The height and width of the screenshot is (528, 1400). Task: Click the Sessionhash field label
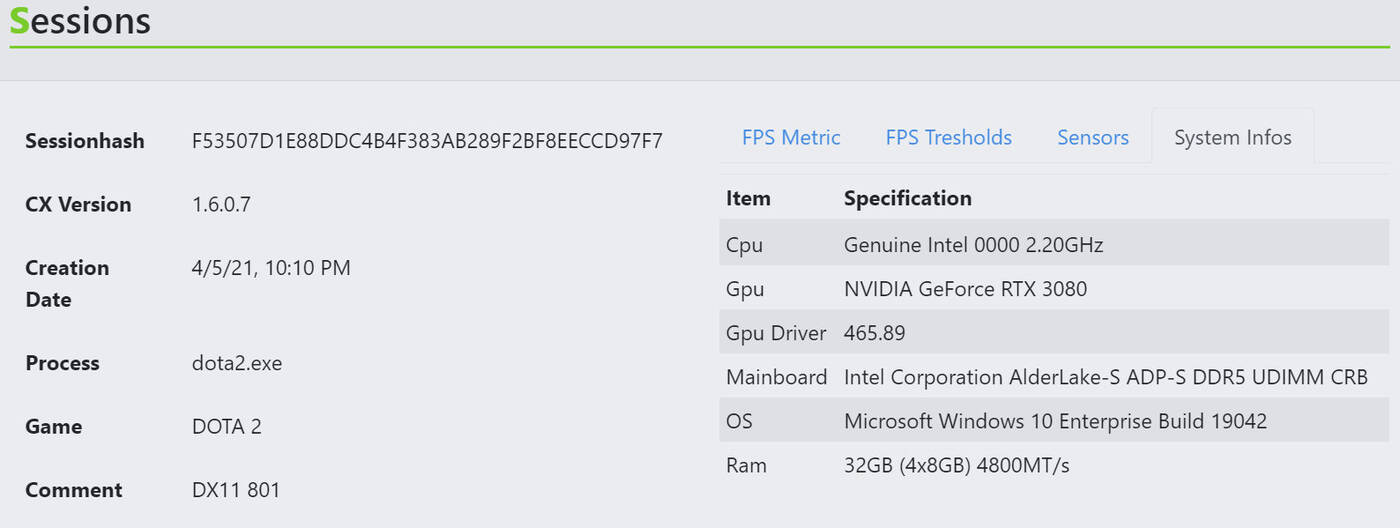pos(85,141)
